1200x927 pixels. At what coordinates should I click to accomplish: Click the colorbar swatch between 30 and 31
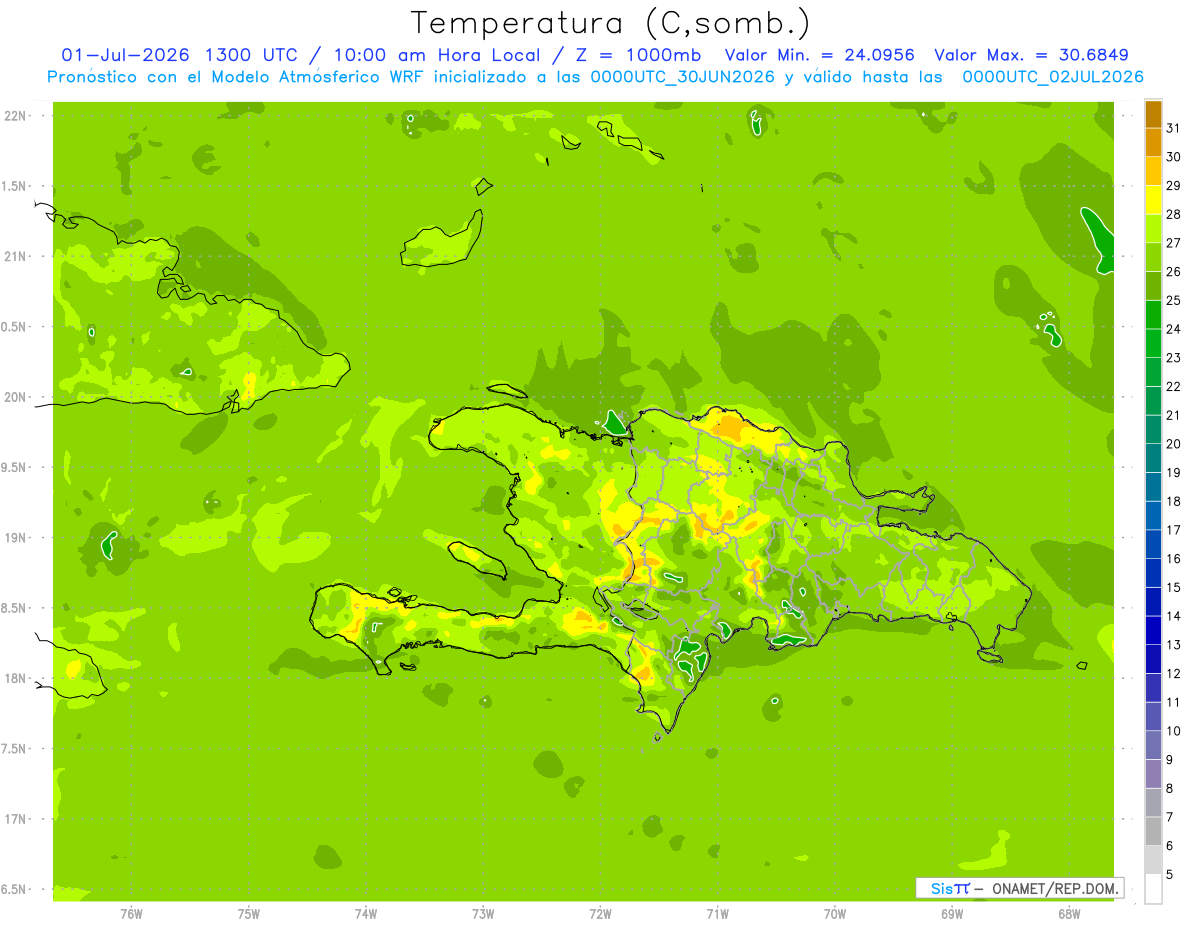pos(1153,143)
